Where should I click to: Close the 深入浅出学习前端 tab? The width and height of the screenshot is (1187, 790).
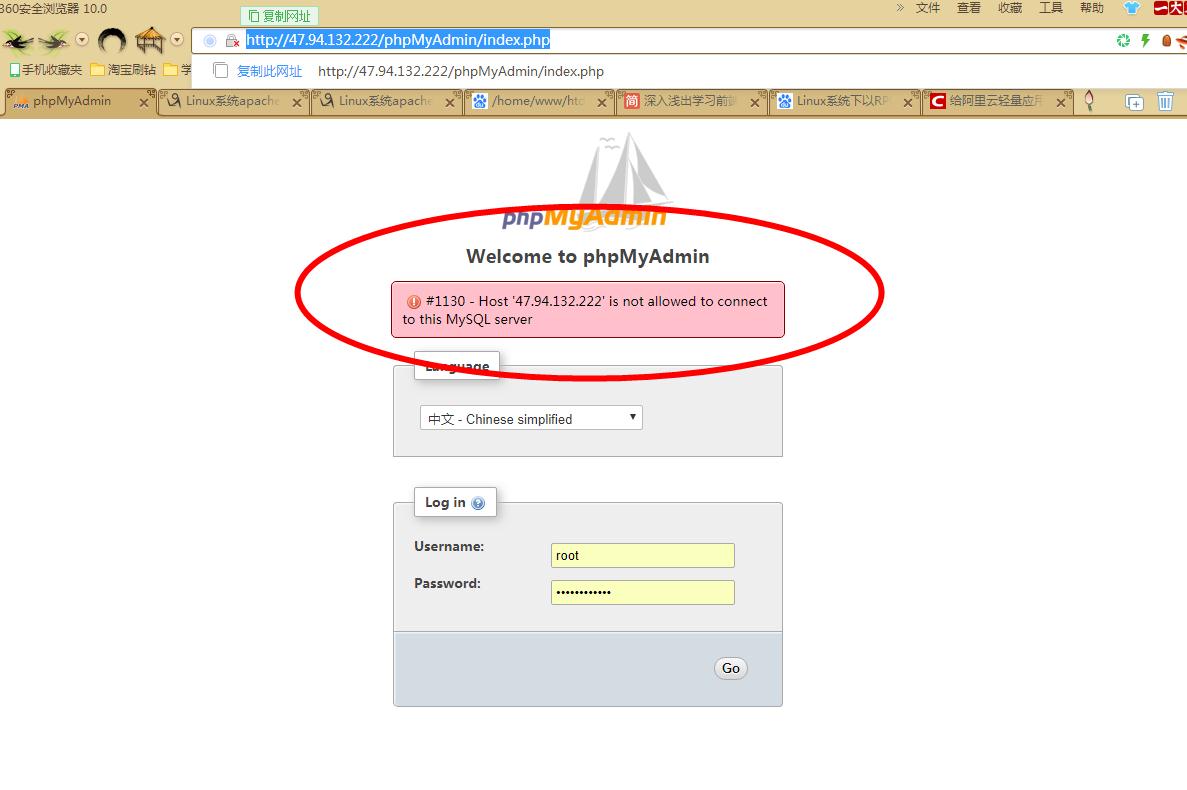coord(755,102)
